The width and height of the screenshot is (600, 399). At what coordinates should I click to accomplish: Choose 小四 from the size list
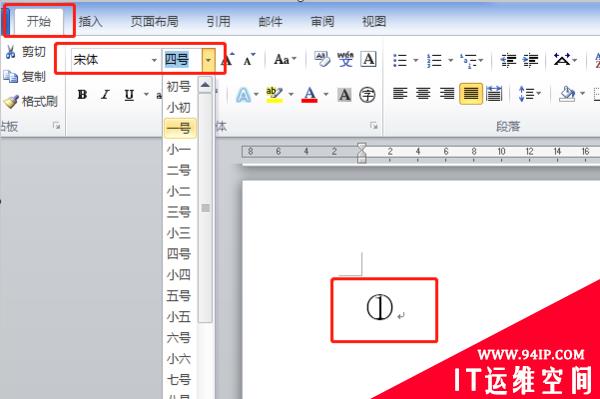178,275
